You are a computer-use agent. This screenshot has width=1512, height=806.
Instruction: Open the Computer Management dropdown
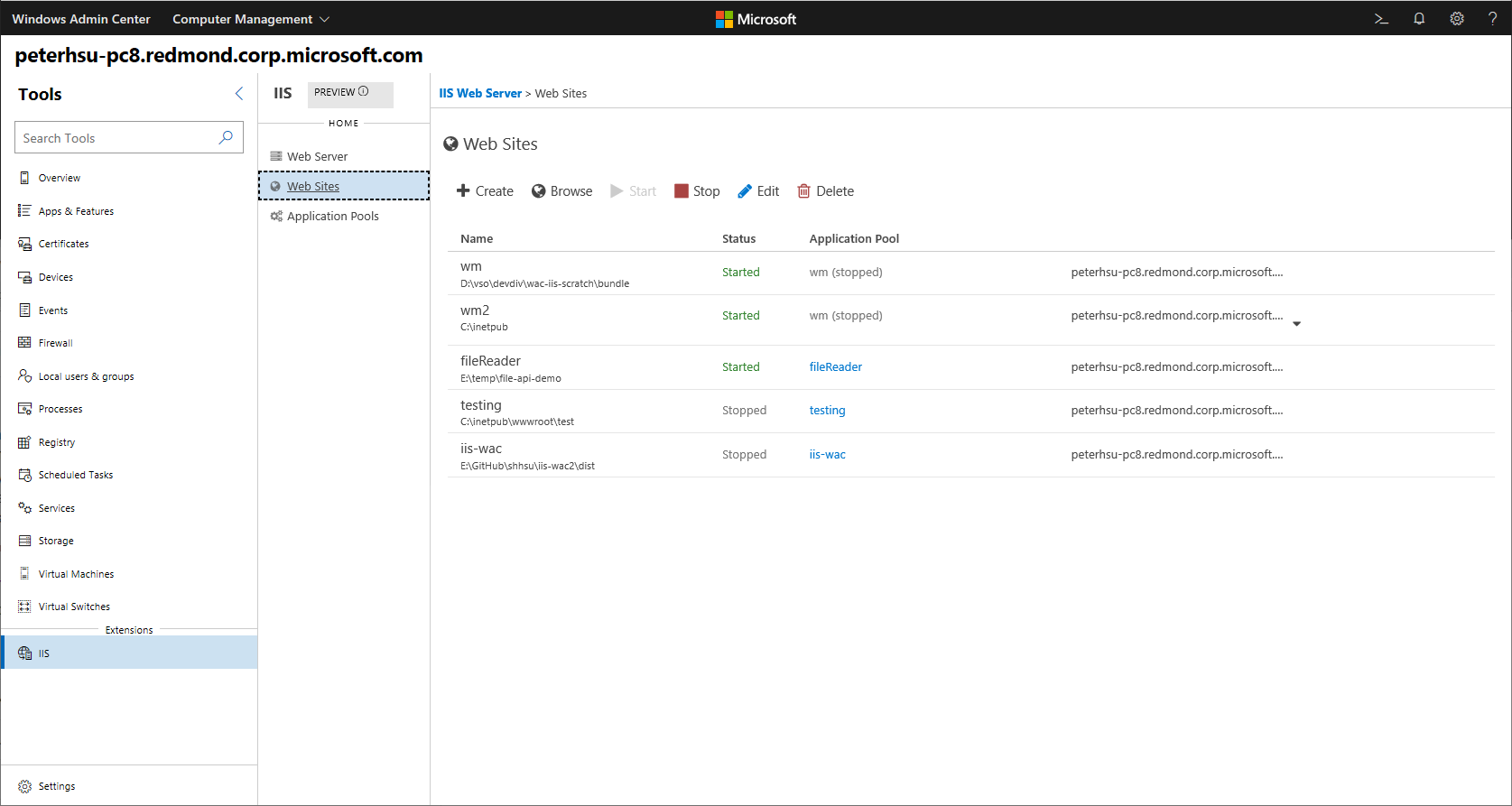pos(251,19)
